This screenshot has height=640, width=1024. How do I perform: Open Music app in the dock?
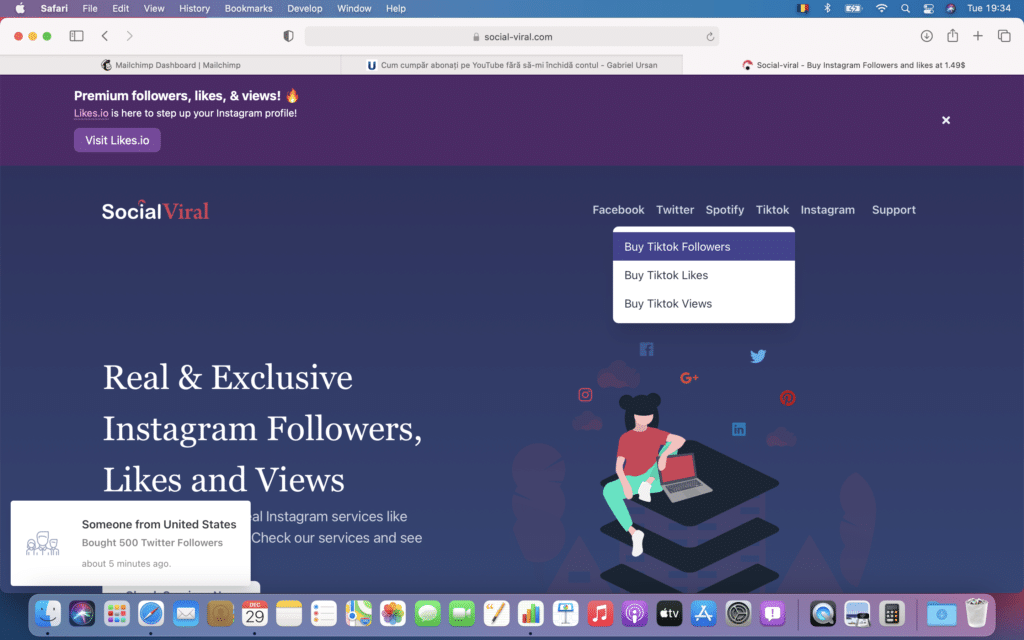[x=600, y=614]
